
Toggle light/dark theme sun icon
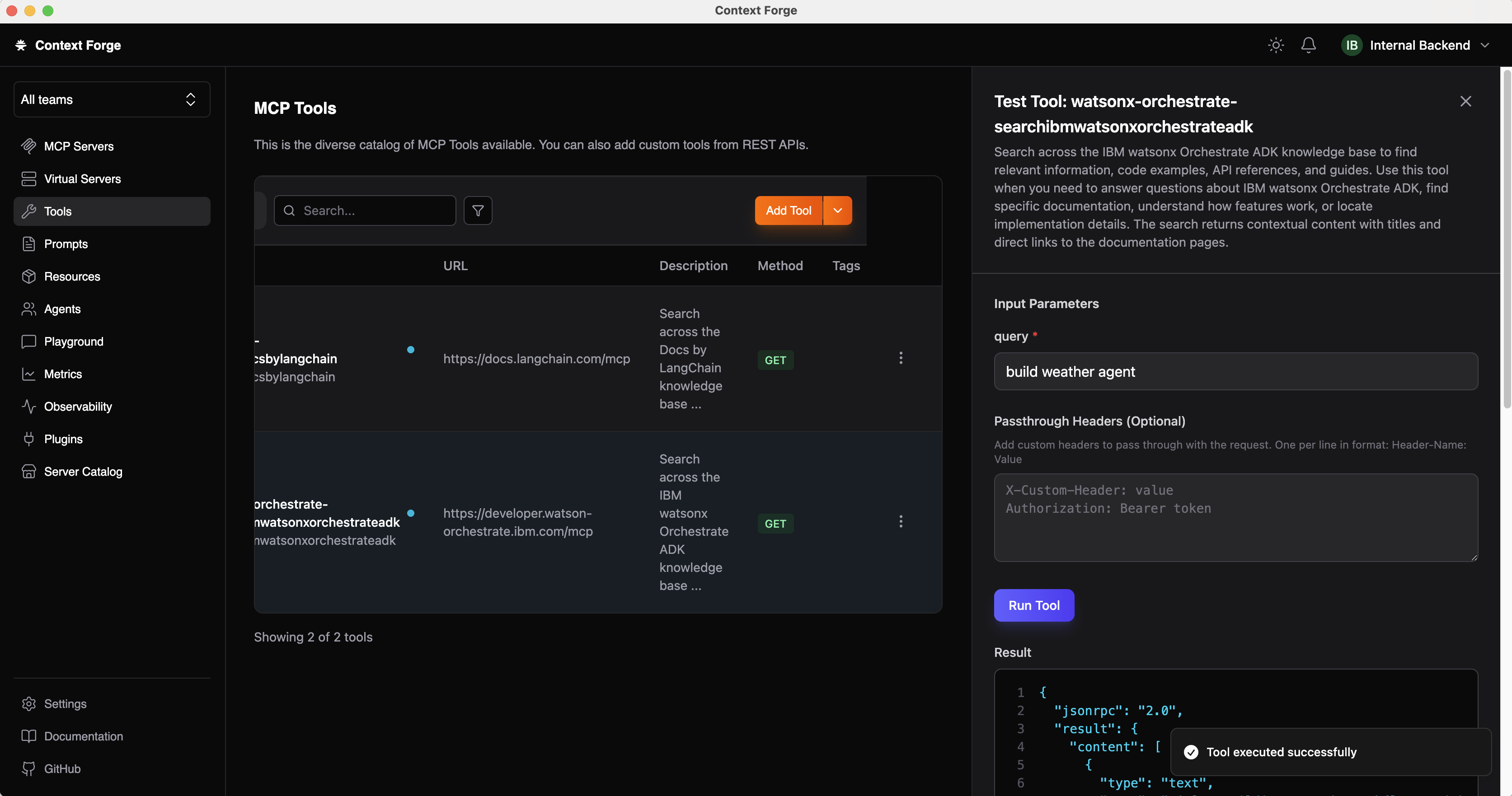click(1276, 45)
